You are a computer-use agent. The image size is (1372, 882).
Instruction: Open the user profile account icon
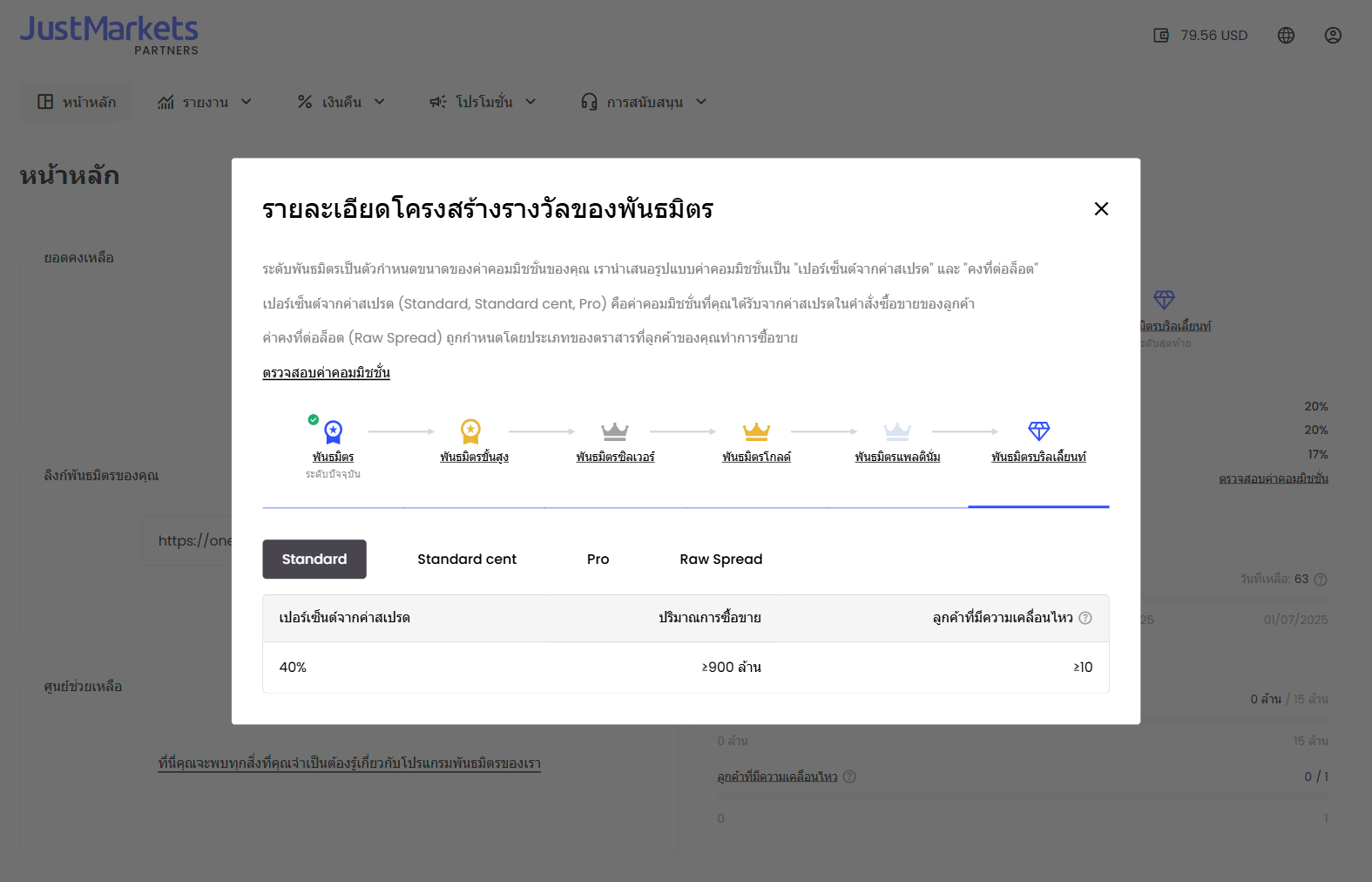[1333, 36]
